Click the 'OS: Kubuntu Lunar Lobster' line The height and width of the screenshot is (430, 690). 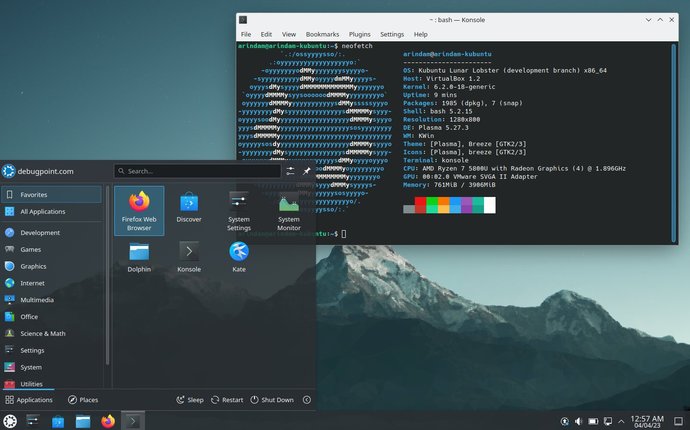[505, 70]
